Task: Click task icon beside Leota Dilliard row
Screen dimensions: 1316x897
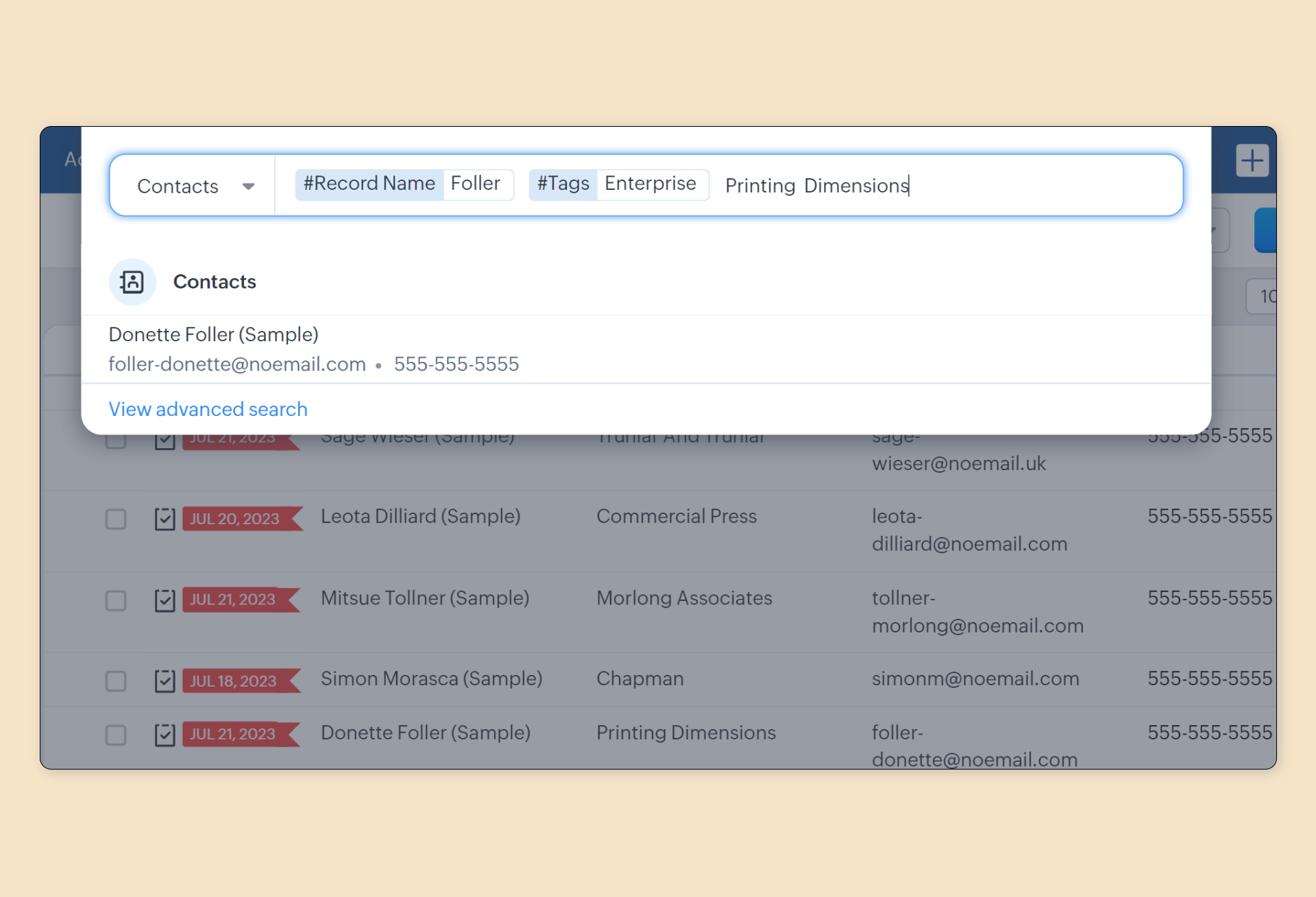Action: tap(164, 519)
